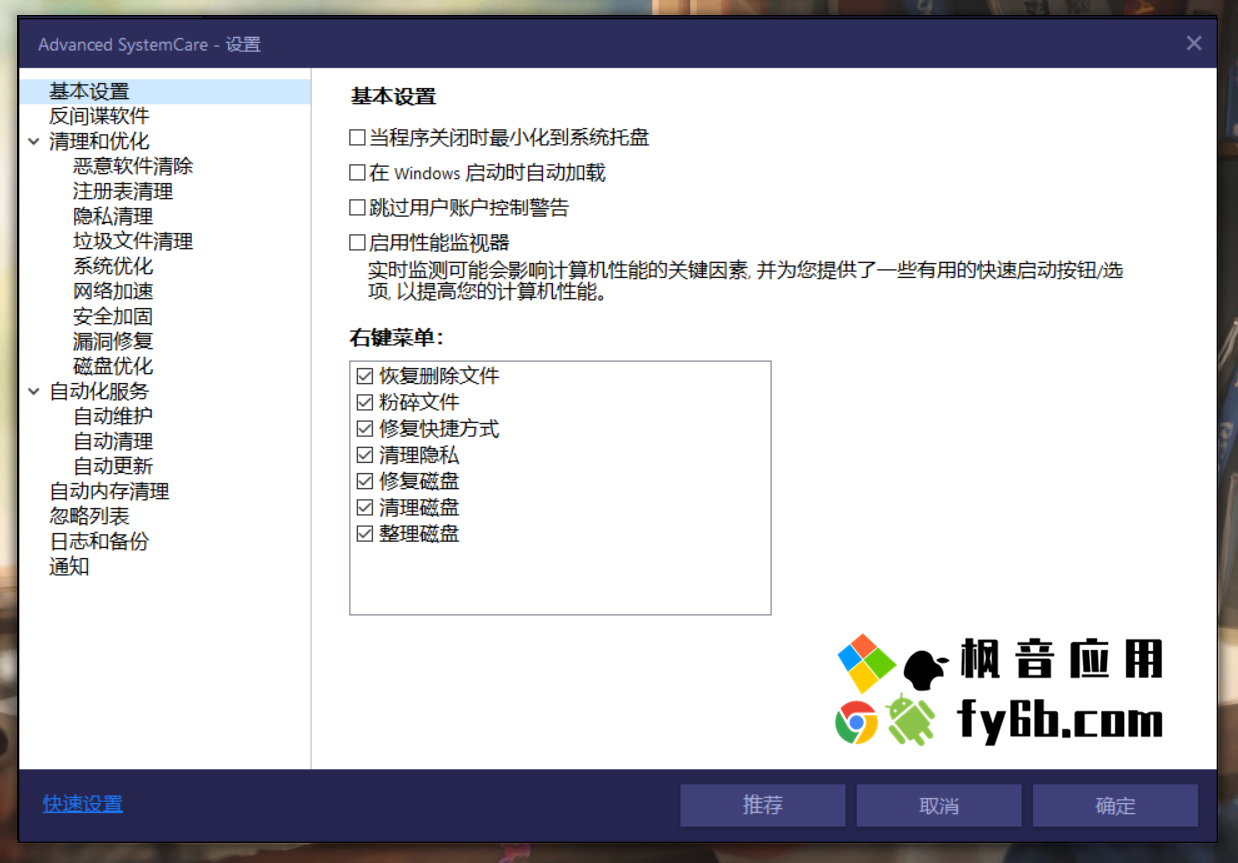Screen dimensions: 1238x863
Task: Close the settings dialog window
Action: coord(1194,43)
